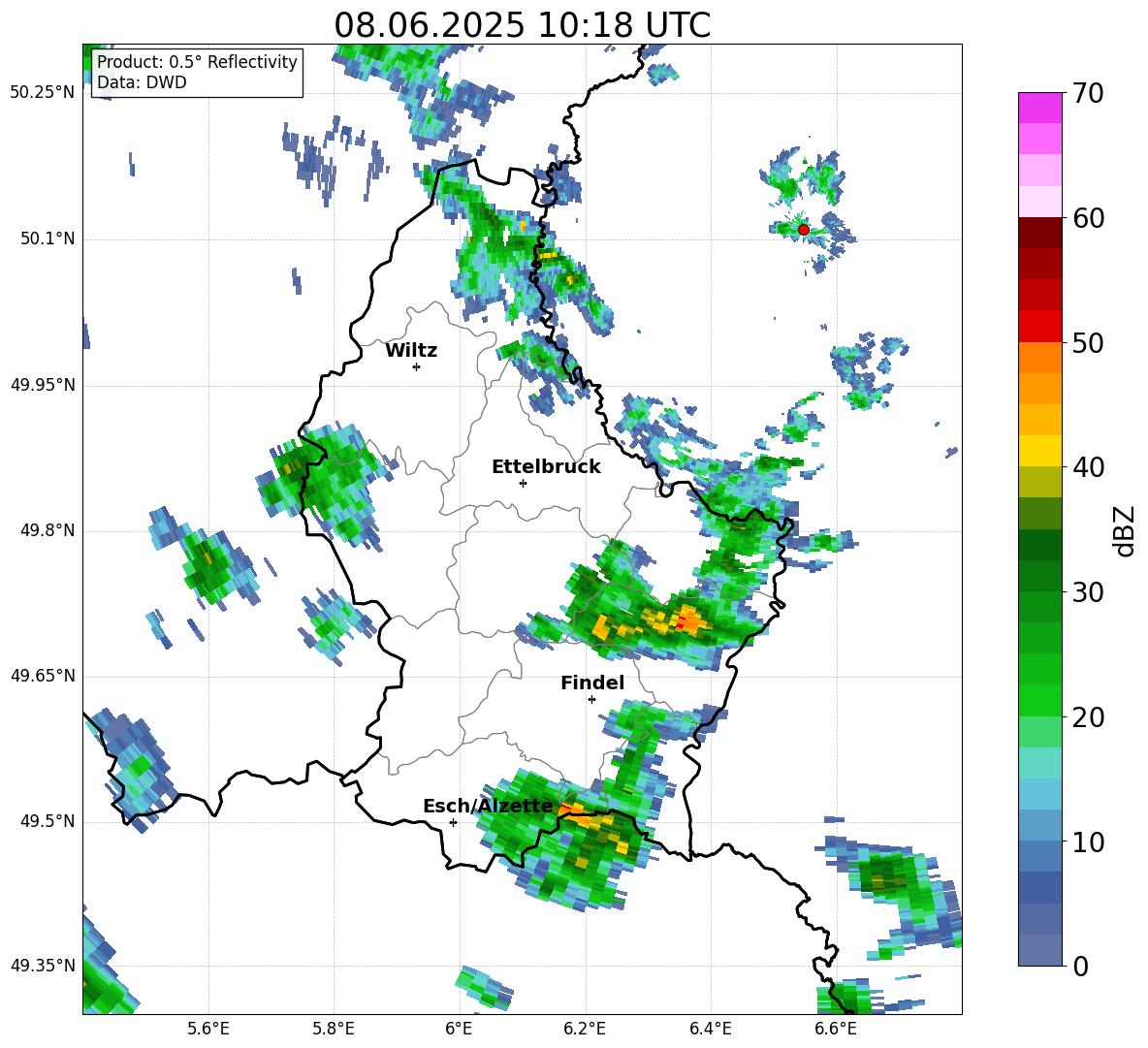Pick the orange colorbar segment below 50
This screenshot has height=1048, width=1148.
click(x=1039, y=358)
